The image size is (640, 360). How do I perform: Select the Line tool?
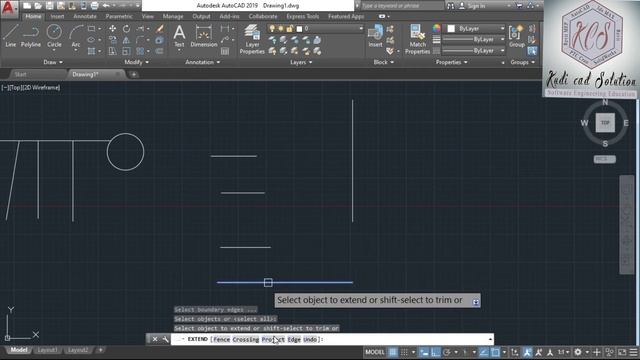[x=11, y=36]
